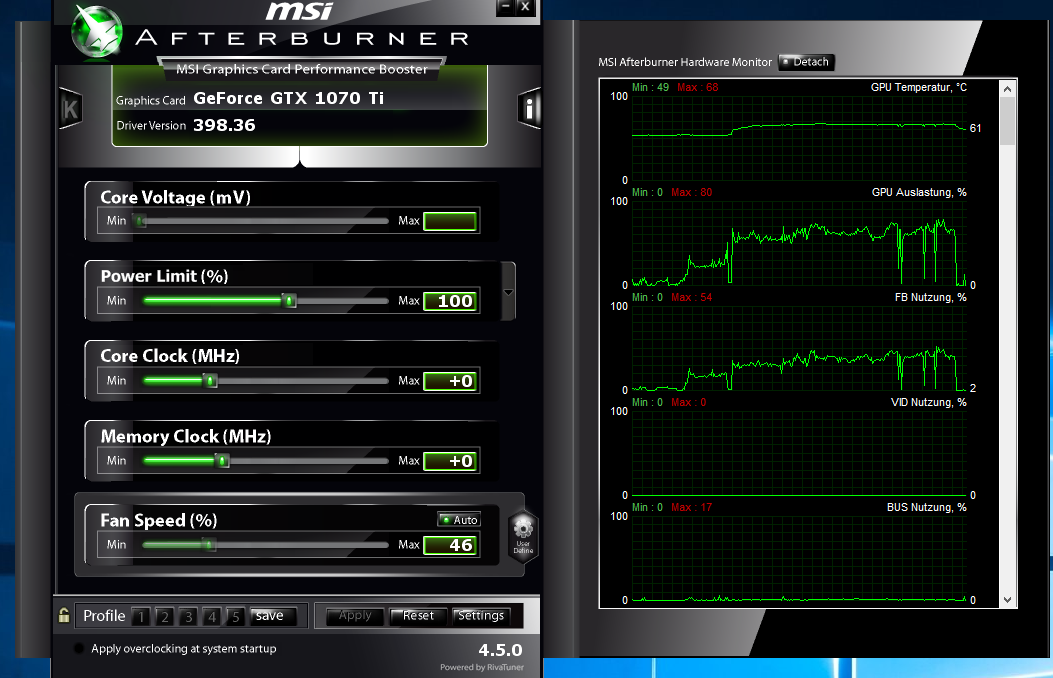Image resolution: width=1053 pixels, height=678 pixels.
Task: Click the Memory Clock value field
Action: [451, 461]
